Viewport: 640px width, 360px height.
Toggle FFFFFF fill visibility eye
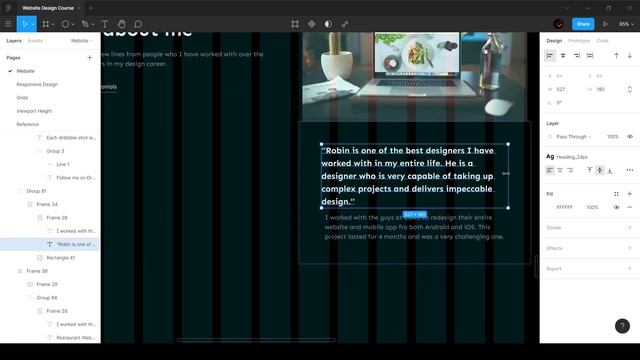pyautogui.click(x=616, y=207)
